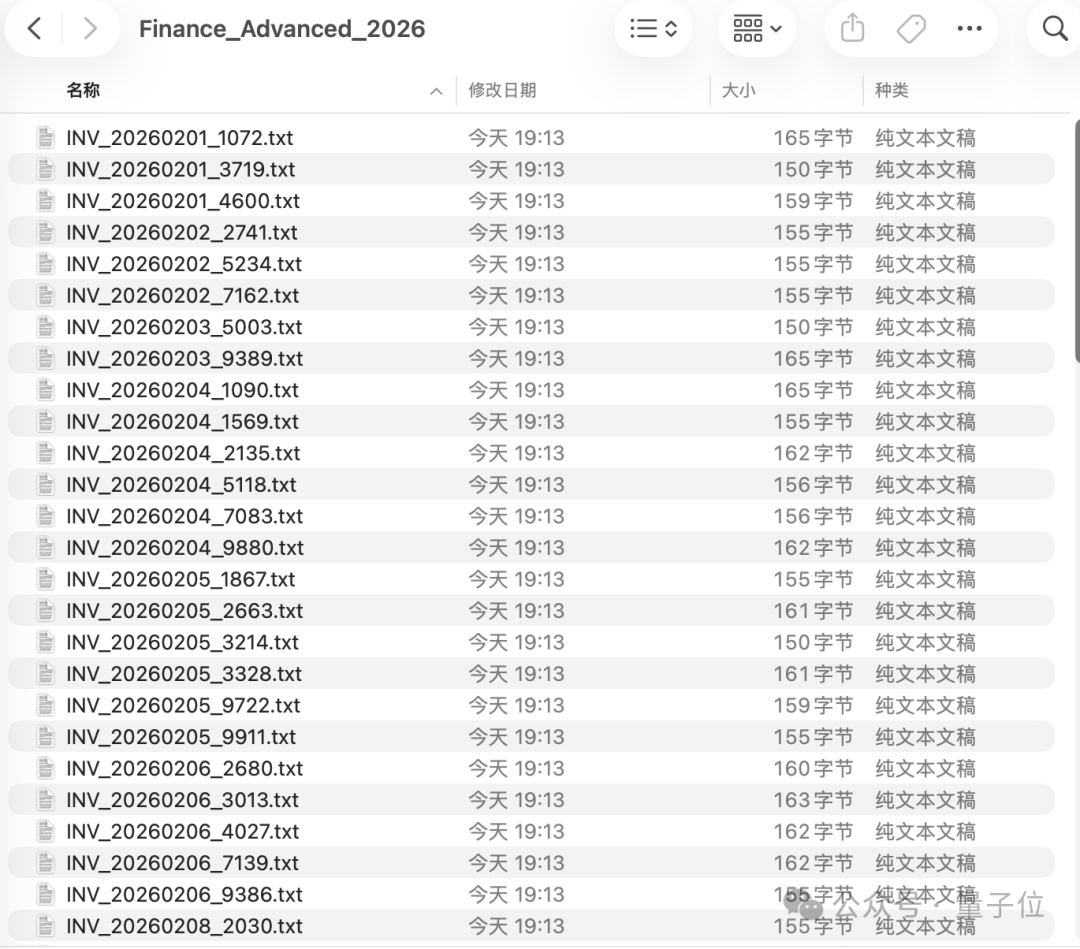Viewport: 1080px width, 949px height.
Task: Select file INV_20260201_3719.txt
Action: tap(531, 169)
